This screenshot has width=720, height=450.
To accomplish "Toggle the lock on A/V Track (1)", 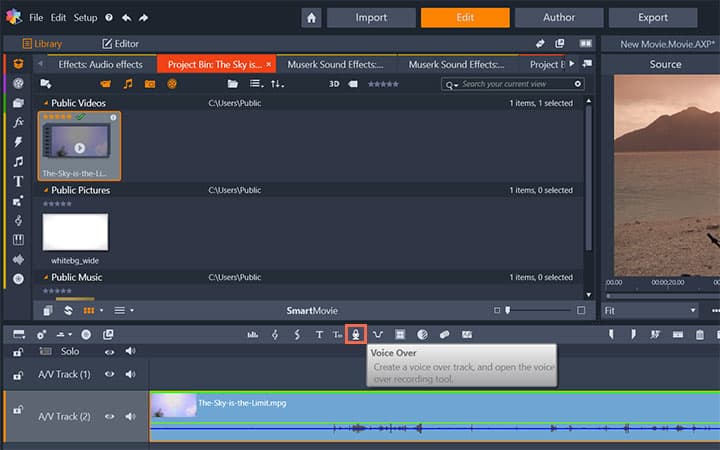I will 18,374.
